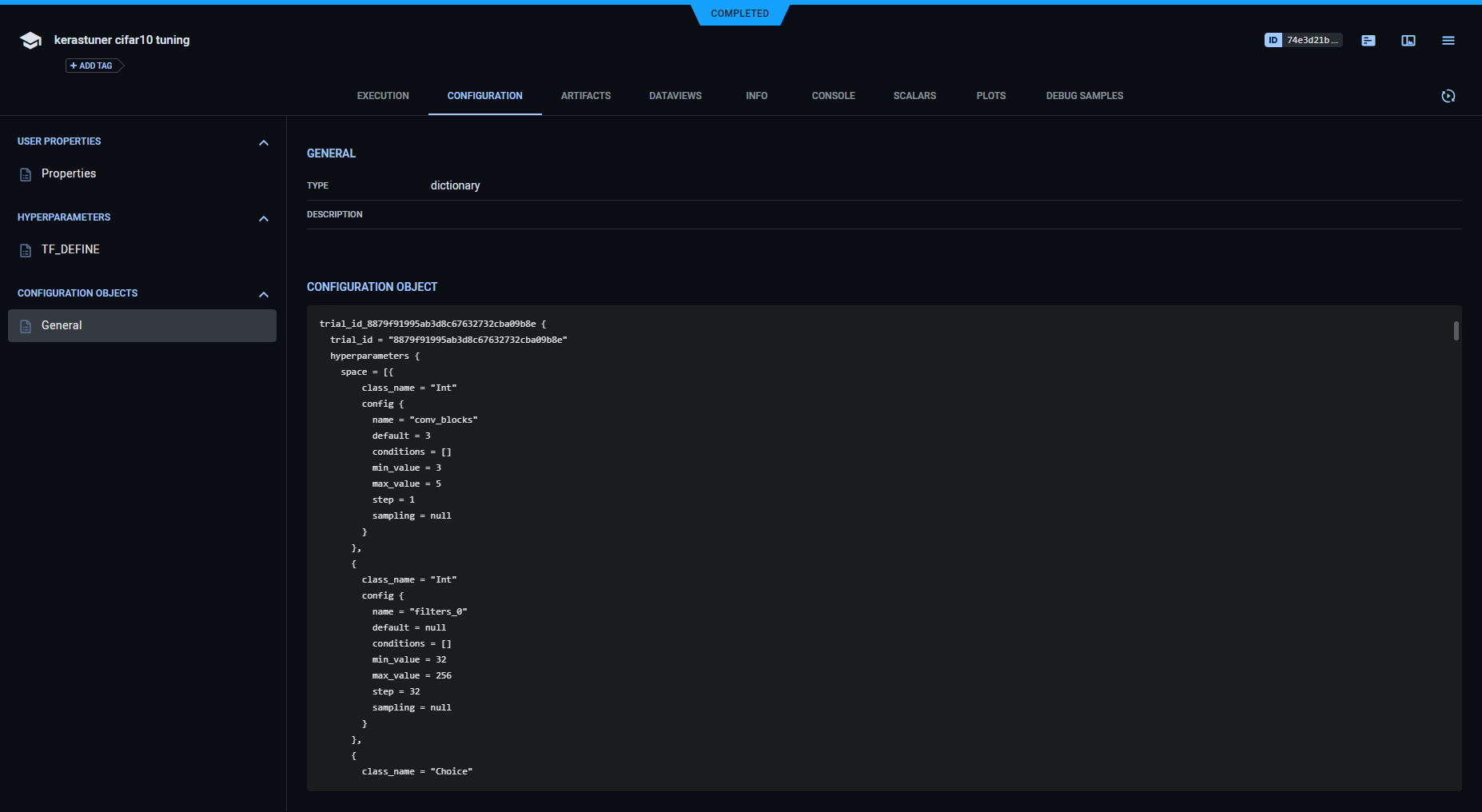Viewport: 1482px width, 812px height.
Task: Open the EXECUTION tab
Action: tap(383, 95)
